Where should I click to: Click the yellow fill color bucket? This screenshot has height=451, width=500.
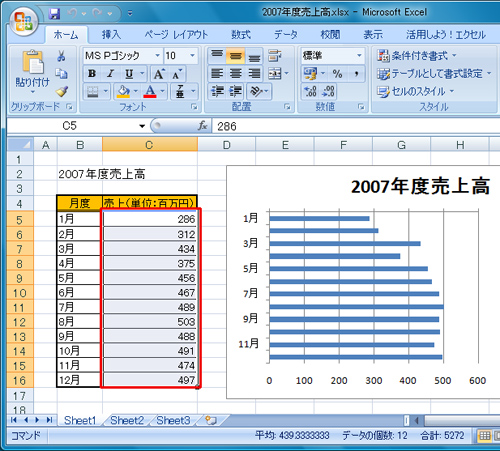(x=123, y=91)
